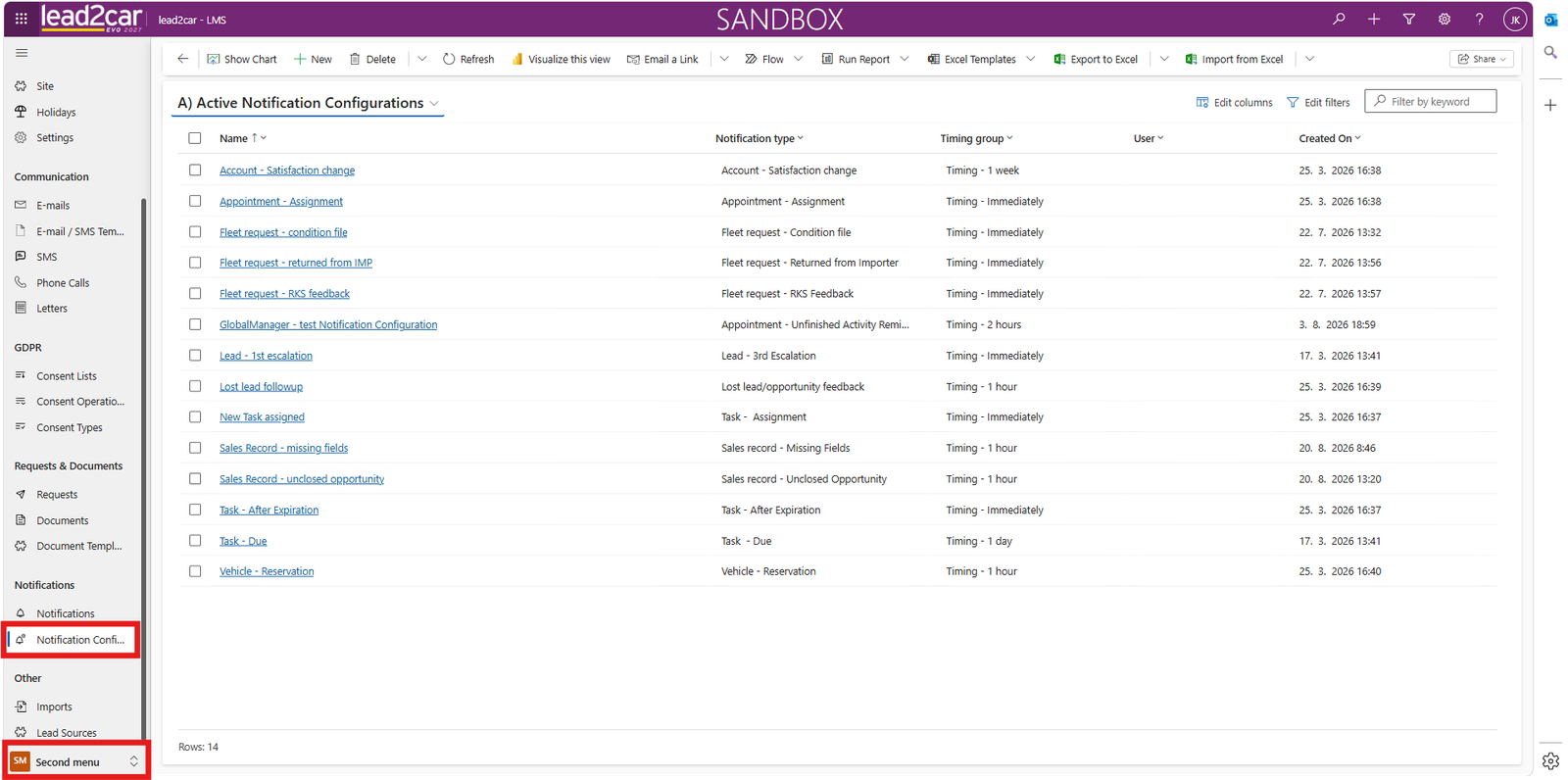Click the search magnifier in the header
This screenshot has width=1568, height=780.
[1339, 19]
